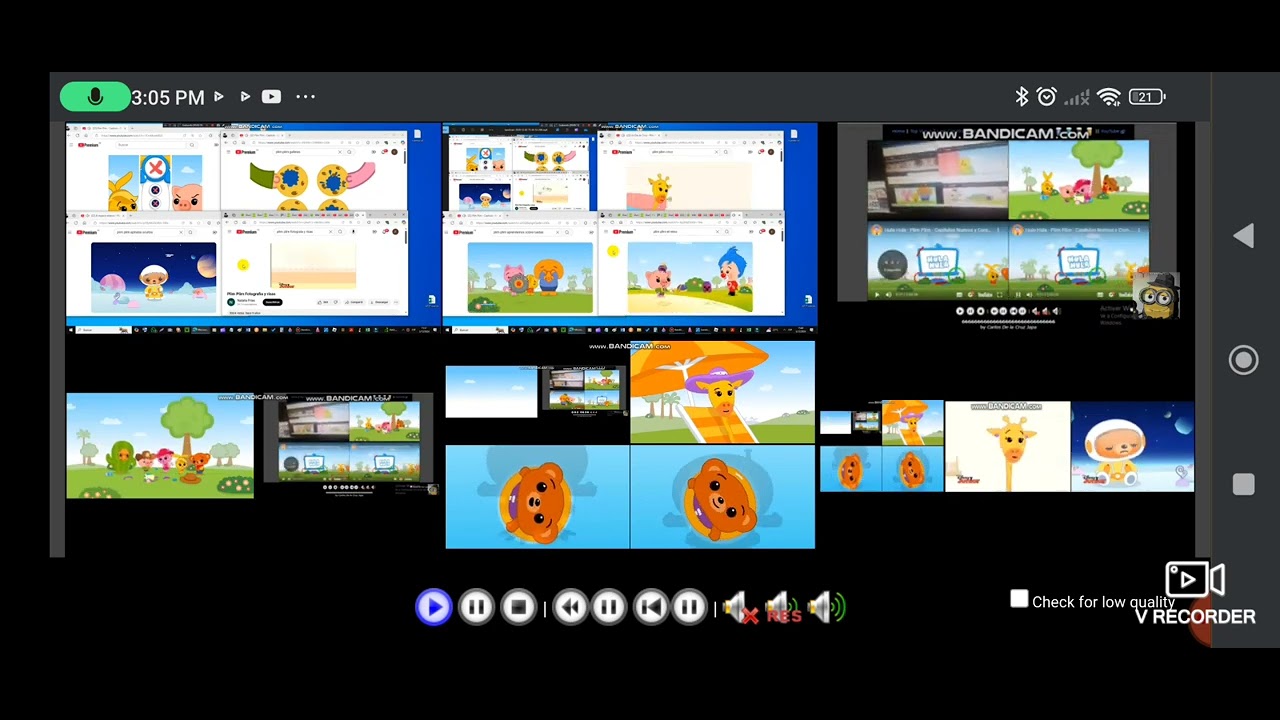The width and height of the screenshot is (1280, 720).
Task: Click the stop button with square symbol
Action: pyautogui.click(x=518, y=607)
